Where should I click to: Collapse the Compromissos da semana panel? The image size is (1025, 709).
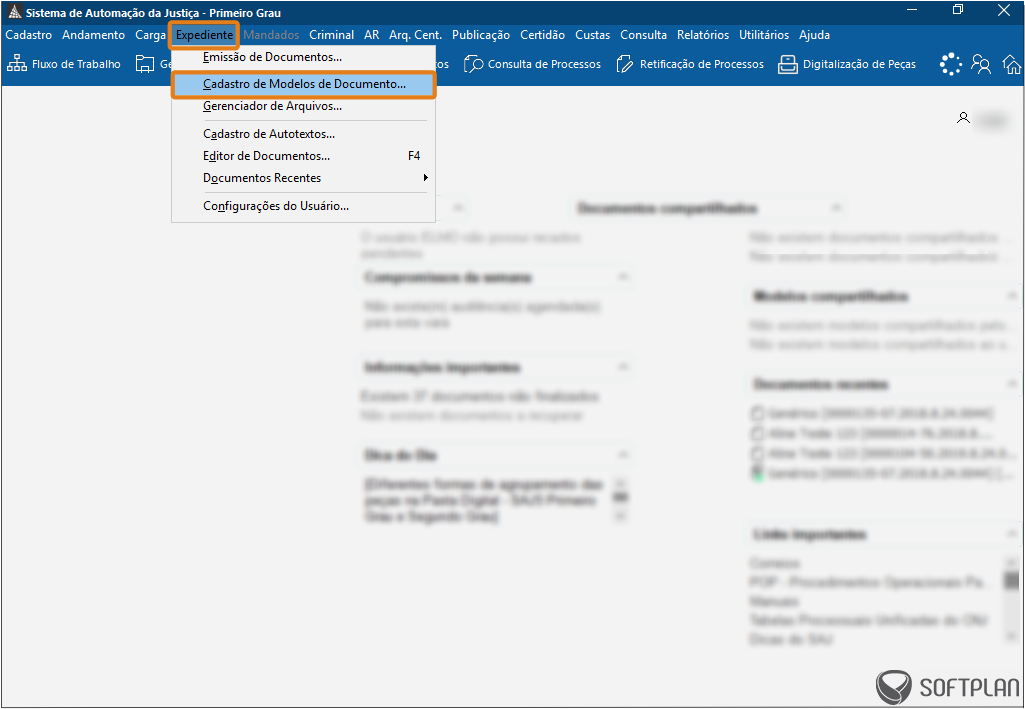tap(623, 277)
